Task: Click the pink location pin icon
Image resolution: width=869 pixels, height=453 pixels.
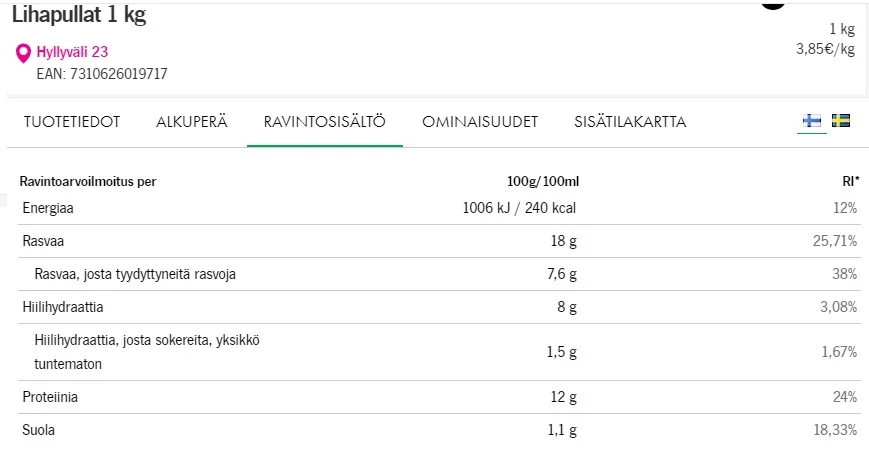Action: [x=24, y=53]
